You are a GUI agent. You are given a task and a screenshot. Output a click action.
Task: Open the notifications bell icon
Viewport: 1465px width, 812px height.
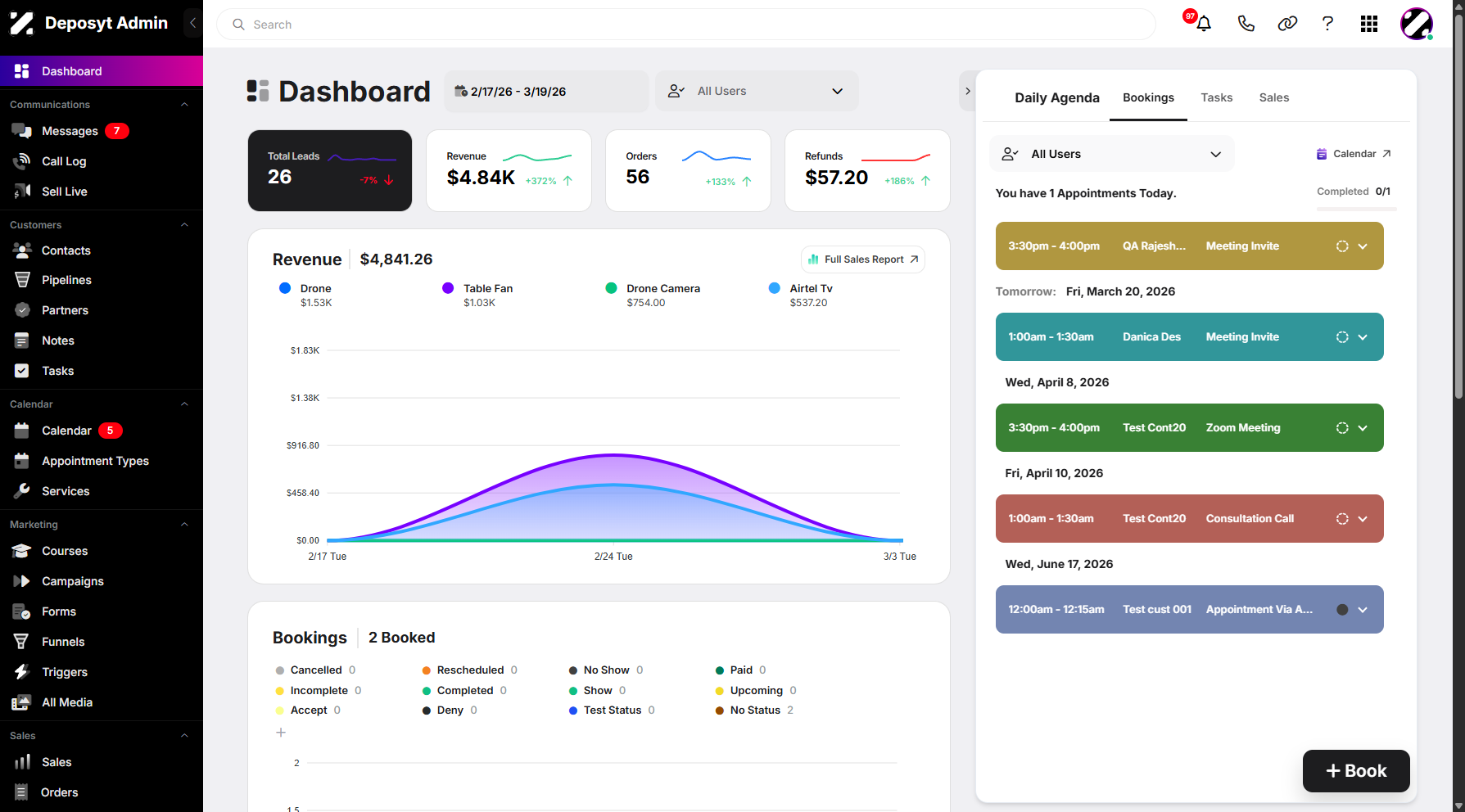1203,24
